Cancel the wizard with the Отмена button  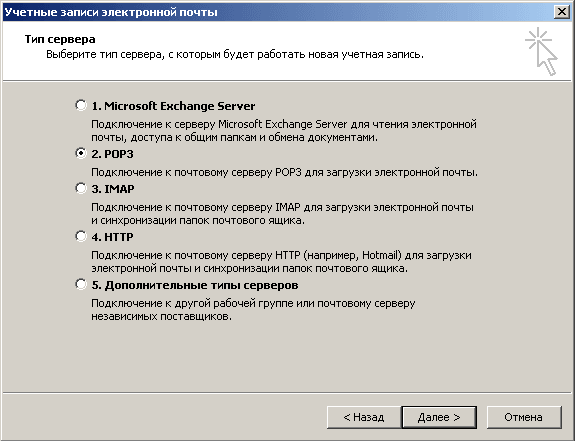(524, 417)
